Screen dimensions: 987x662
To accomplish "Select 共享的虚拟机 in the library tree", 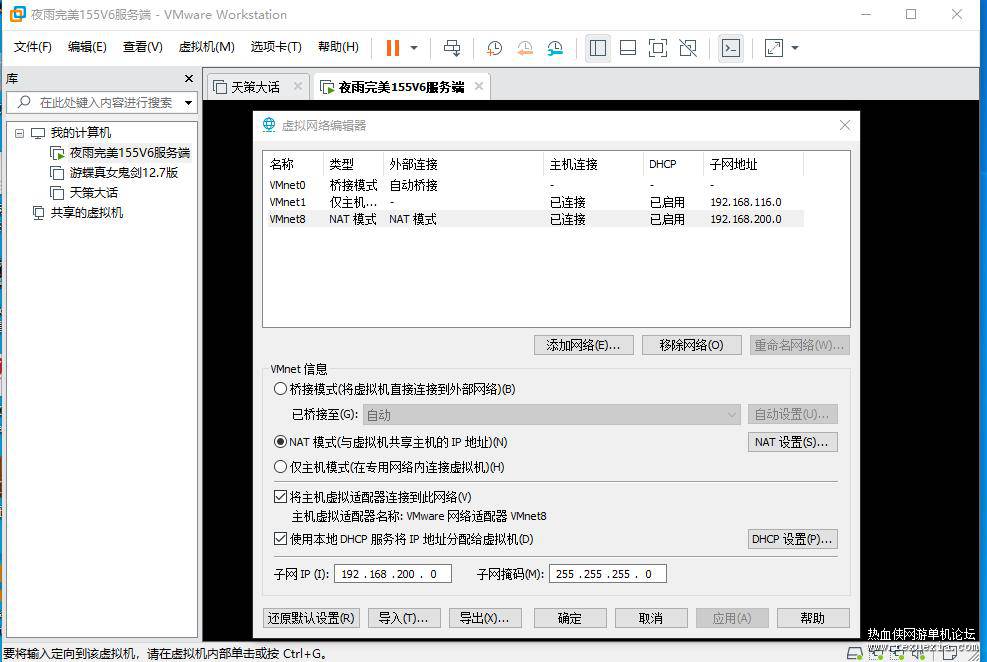I will pyautogui.click(x=78, y=213).
